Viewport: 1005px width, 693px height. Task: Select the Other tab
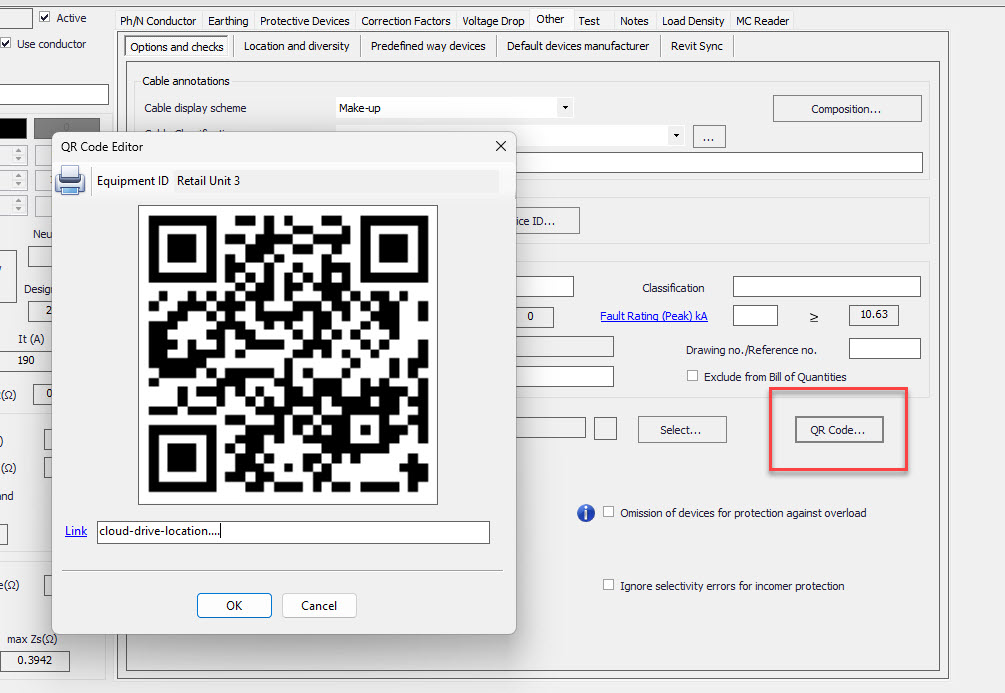pyautogui.click(x=550, y=19)
